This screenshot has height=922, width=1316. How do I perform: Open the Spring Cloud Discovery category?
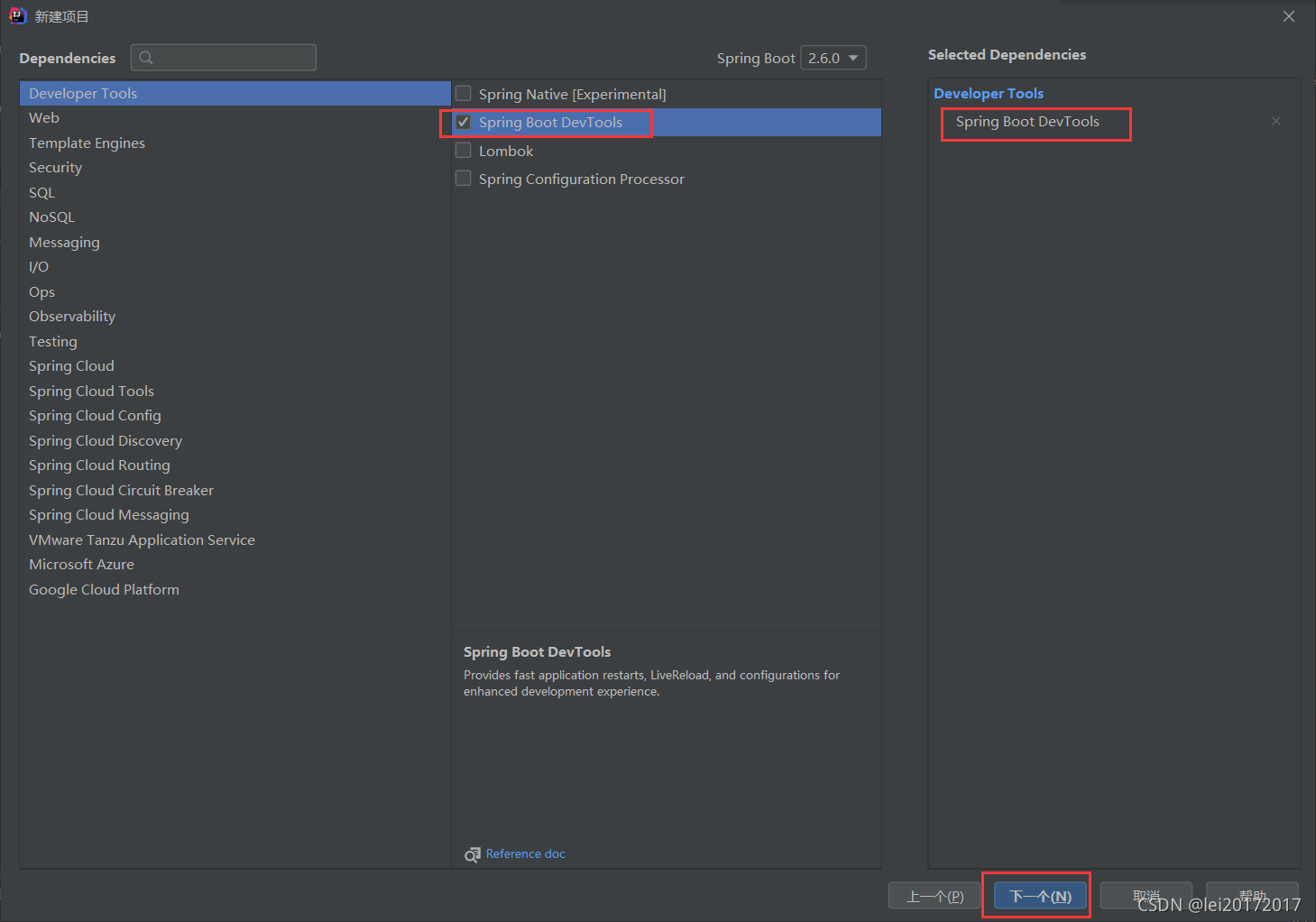coord(235,440)
